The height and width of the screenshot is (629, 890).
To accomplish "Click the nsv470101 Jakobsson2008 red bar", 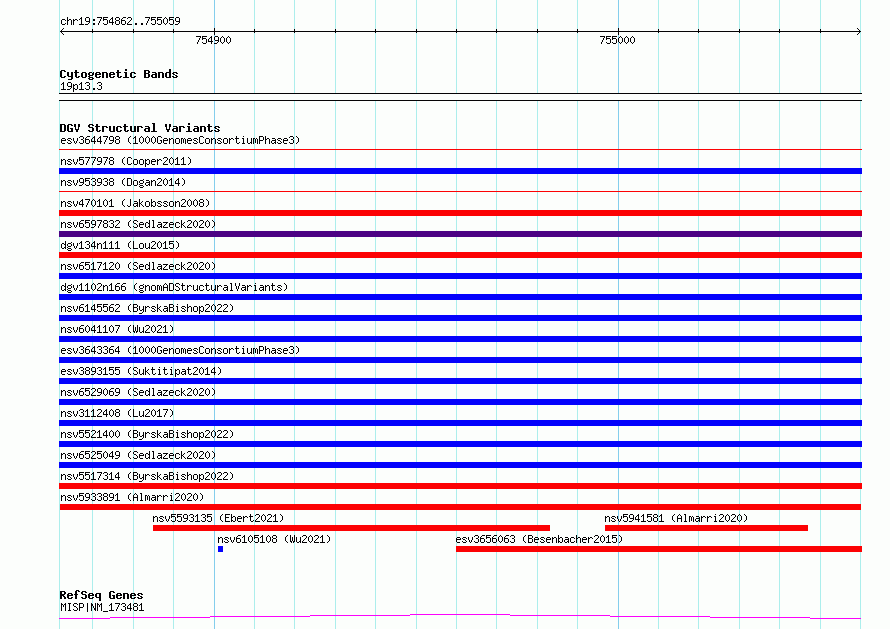I will coord(460,213).
